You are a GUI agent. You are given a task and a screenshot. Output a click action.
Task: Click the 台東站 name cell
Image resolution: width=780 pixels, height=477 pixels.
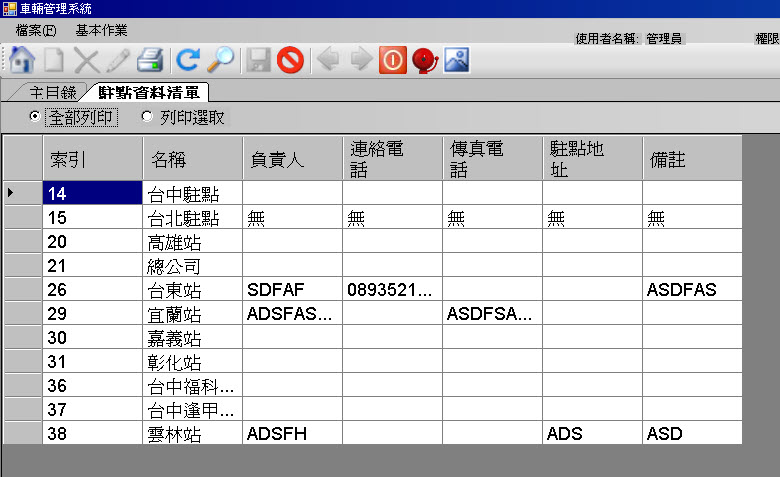click(x=193, y=289)
